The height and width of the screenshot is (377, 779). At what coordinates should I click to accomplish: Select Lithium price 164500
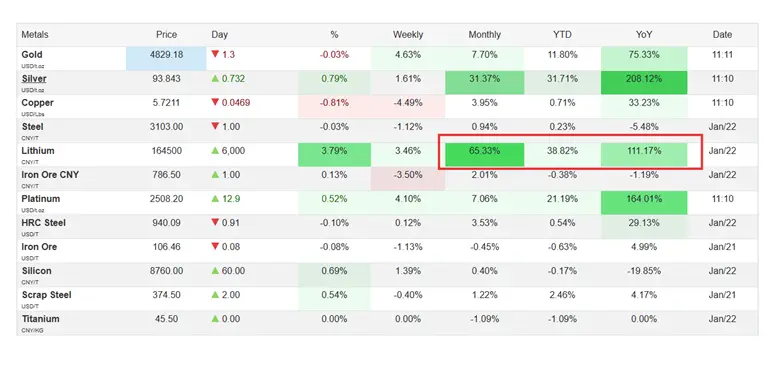pyautogui.click(x=166, y=151)
